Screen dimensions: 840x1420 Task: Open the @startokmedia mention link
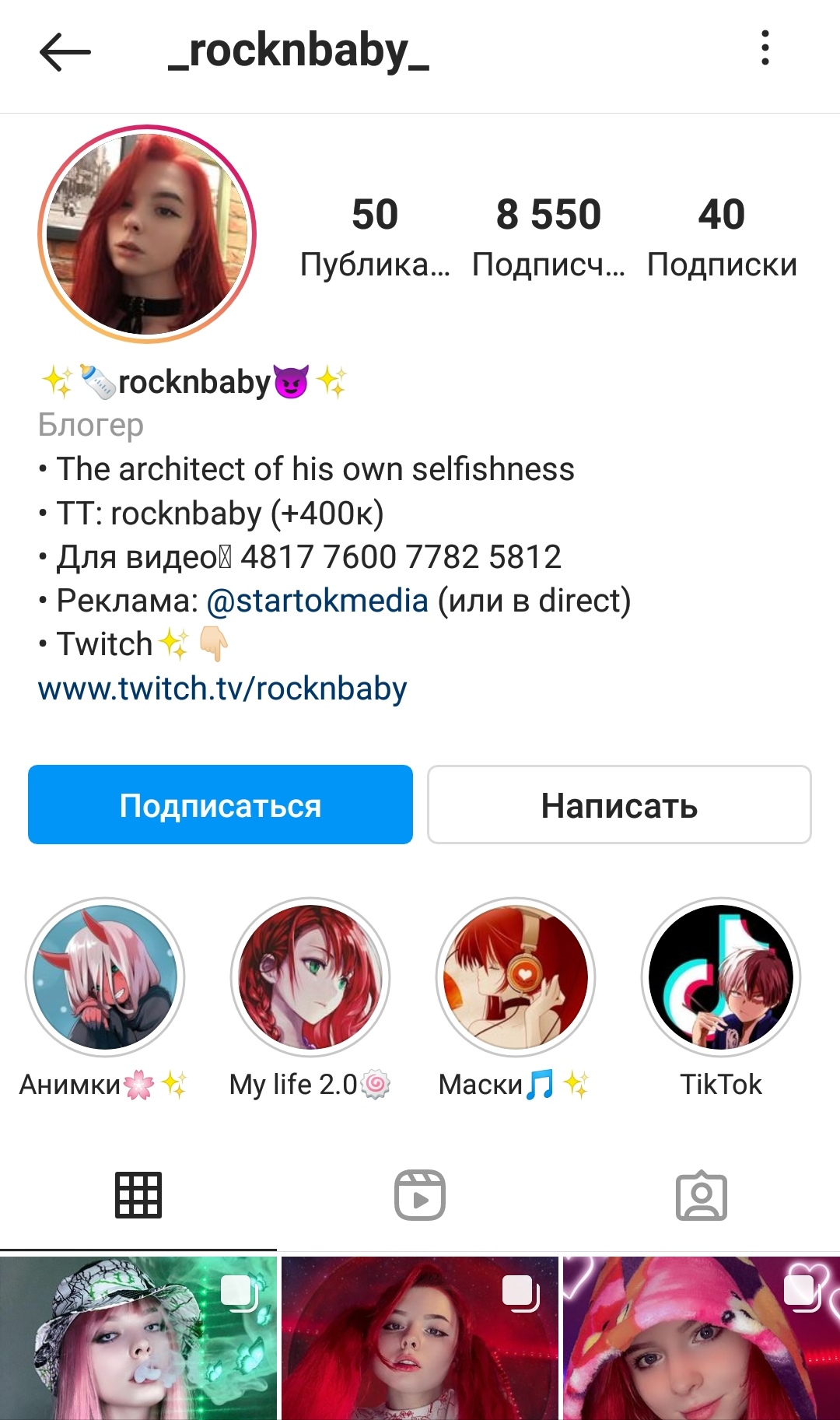point(317,601)
